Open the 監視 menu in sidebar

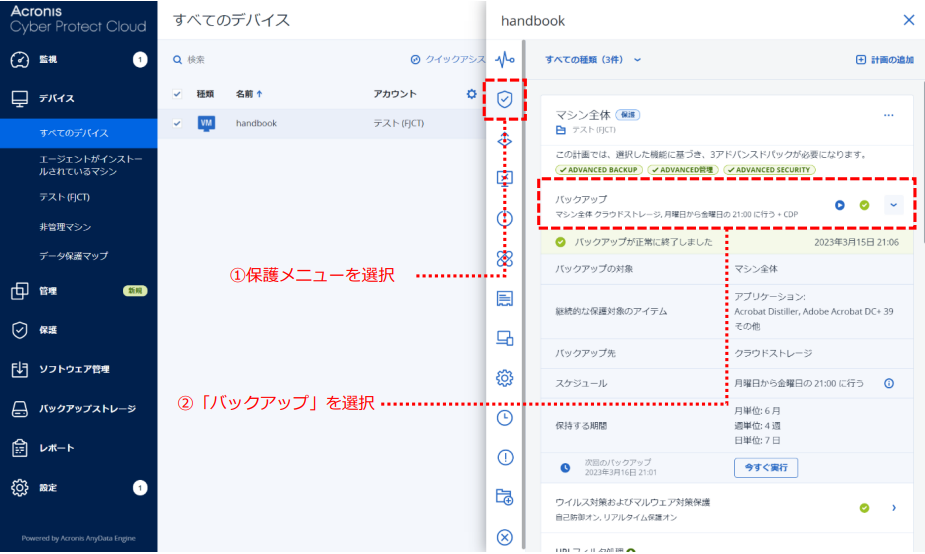click(x=48, y=60)
